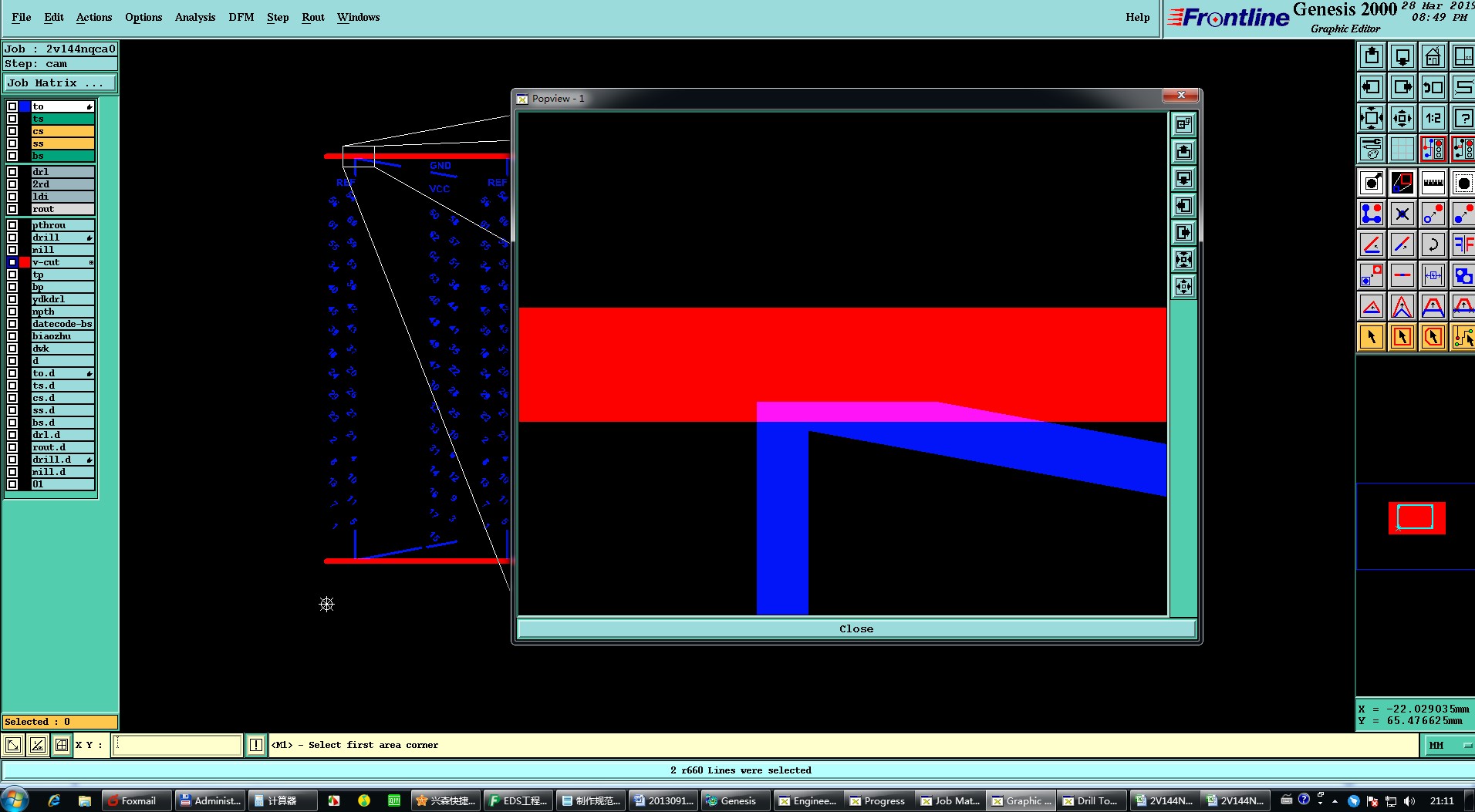Click the box with up arrow icon

[1372, 56]
